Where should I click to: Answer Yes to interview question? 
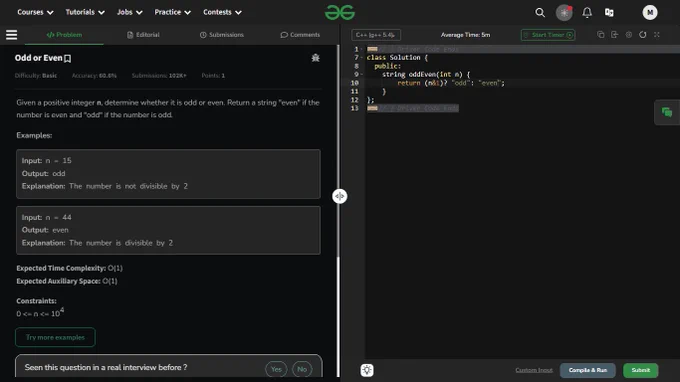coord(276,369)
